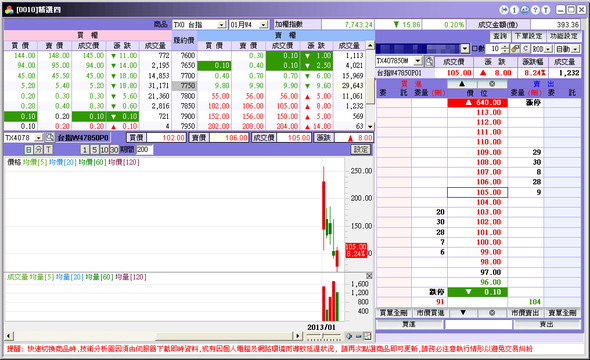Open the TXO 台指 product dropdown

pyautogui.click(x=222, y=25)
